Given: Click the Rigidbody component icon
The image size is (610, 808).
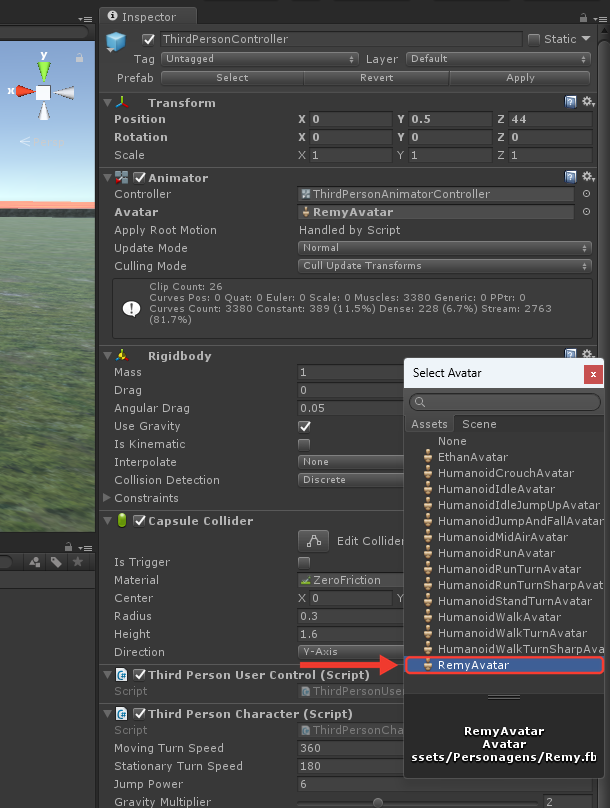Looking at the screenshot, I should 122,356.
